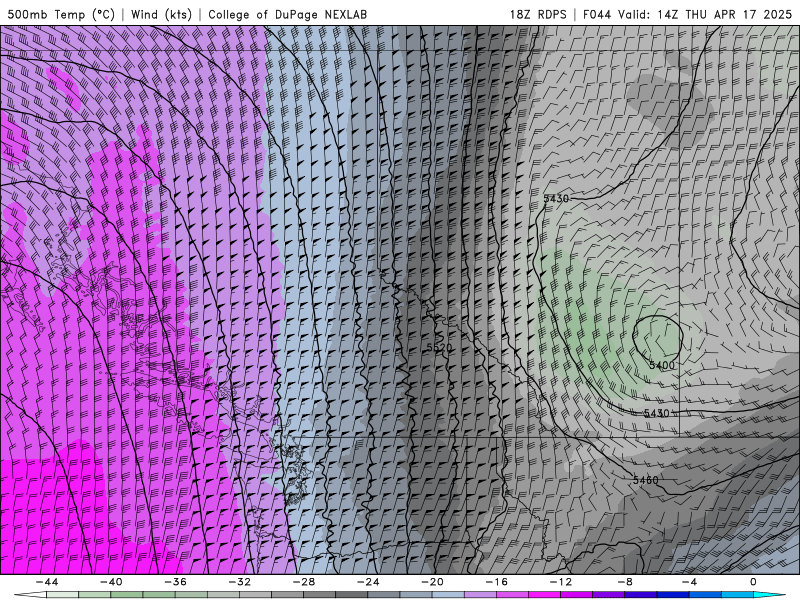Screen dimensions: 800x600
Task: Select "14Z THU APR 17 2025" valid time
Action: pos(724,14)
